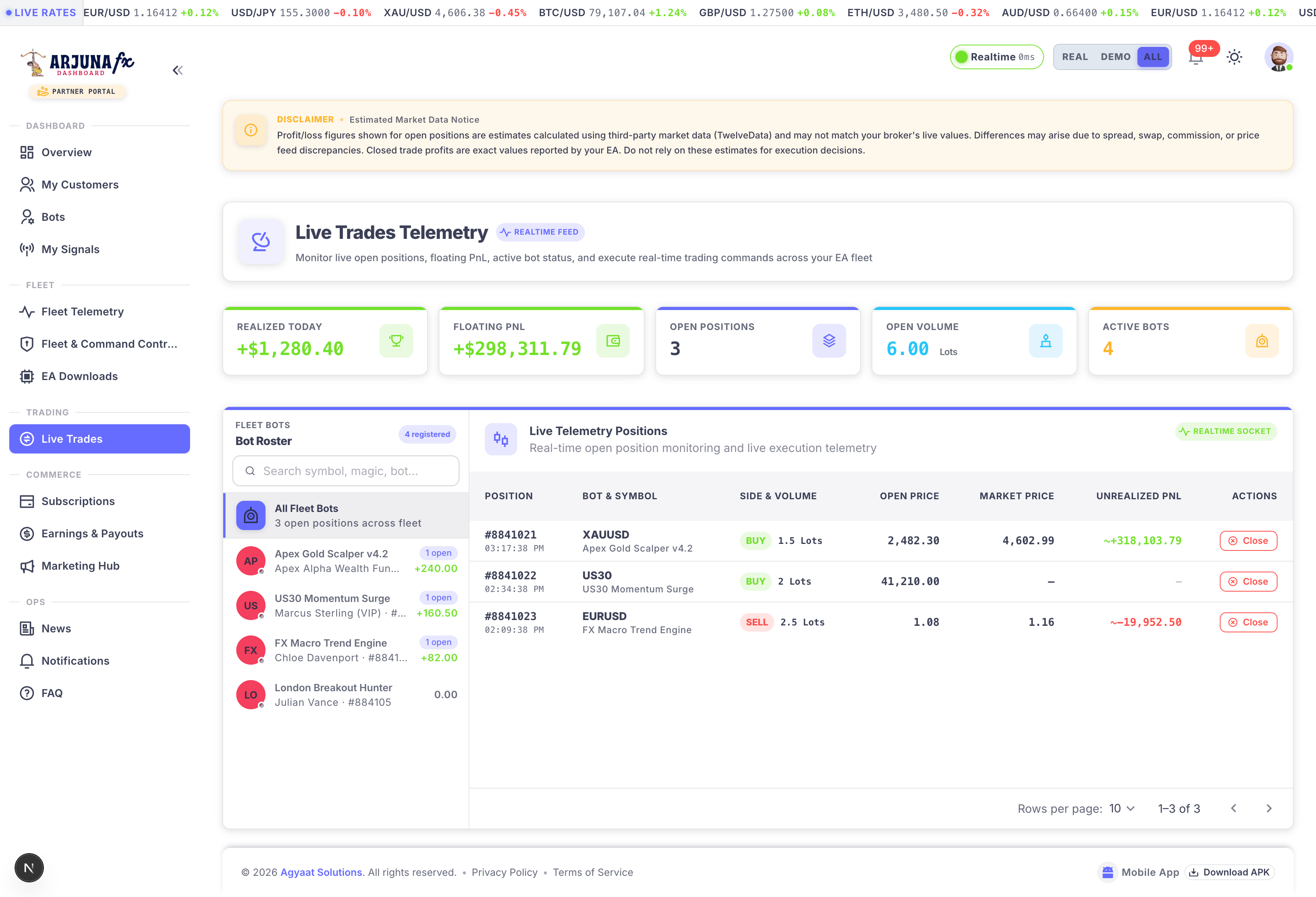This screenshot has height=897, width=1316.
Task: Select the LO avatar for London Breakout Hunter
Action: point(251,694)
